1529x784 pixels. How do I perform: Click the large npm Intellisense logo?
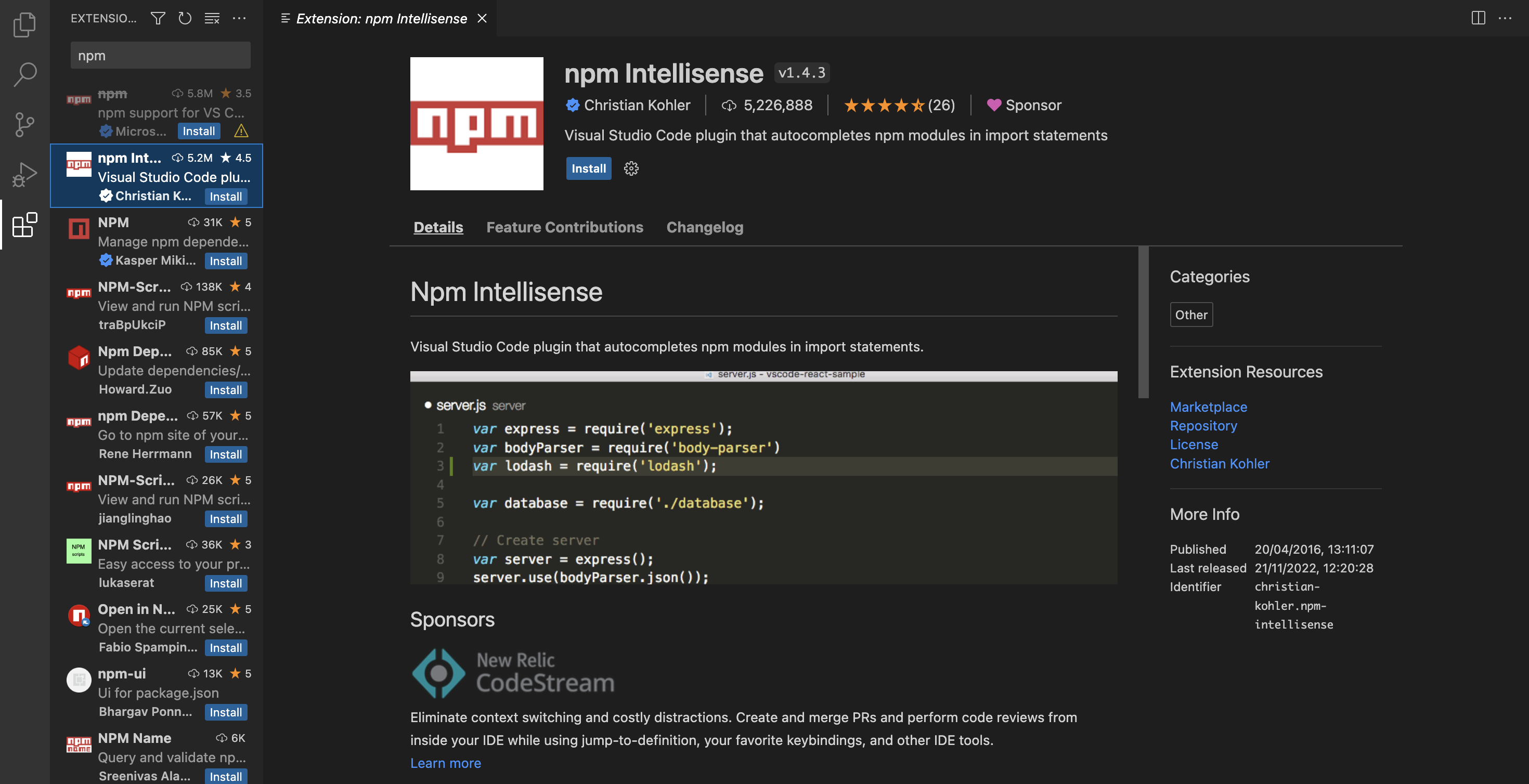click(476, 123)
